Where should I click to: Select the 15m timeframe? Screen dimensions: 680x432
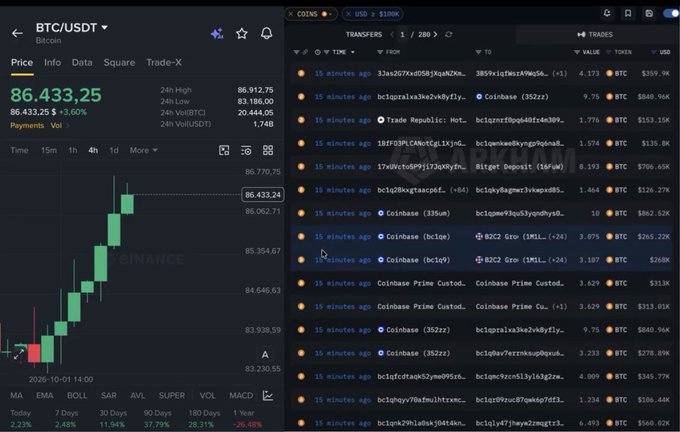click(49, 150)
